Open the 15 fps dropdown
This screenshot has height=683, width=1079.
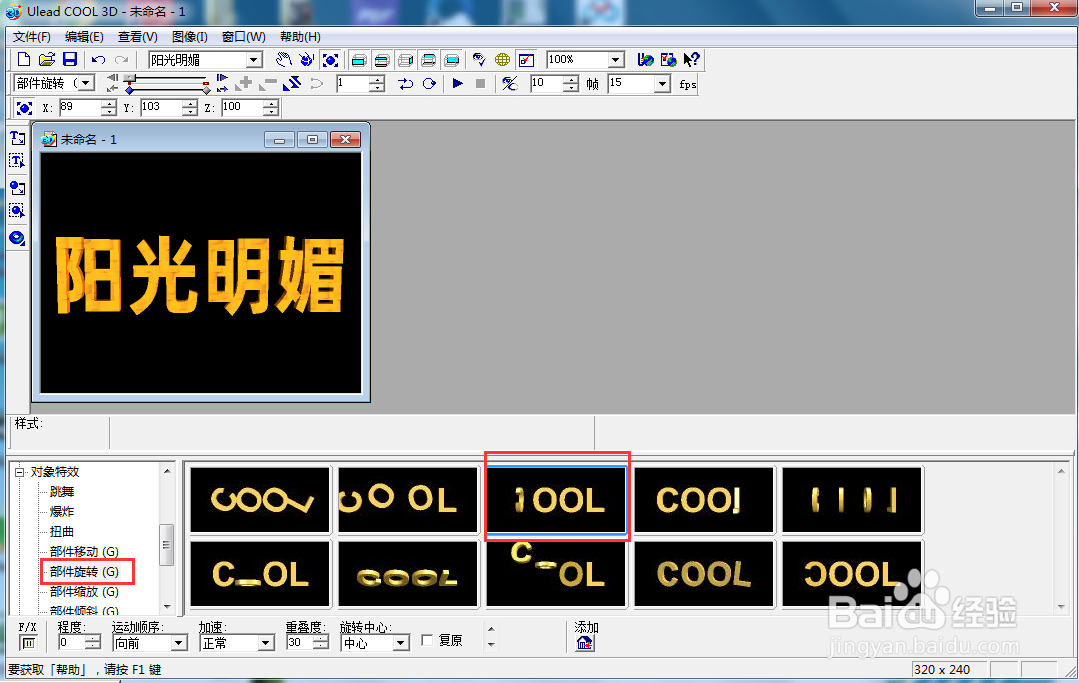pos(662,84)
